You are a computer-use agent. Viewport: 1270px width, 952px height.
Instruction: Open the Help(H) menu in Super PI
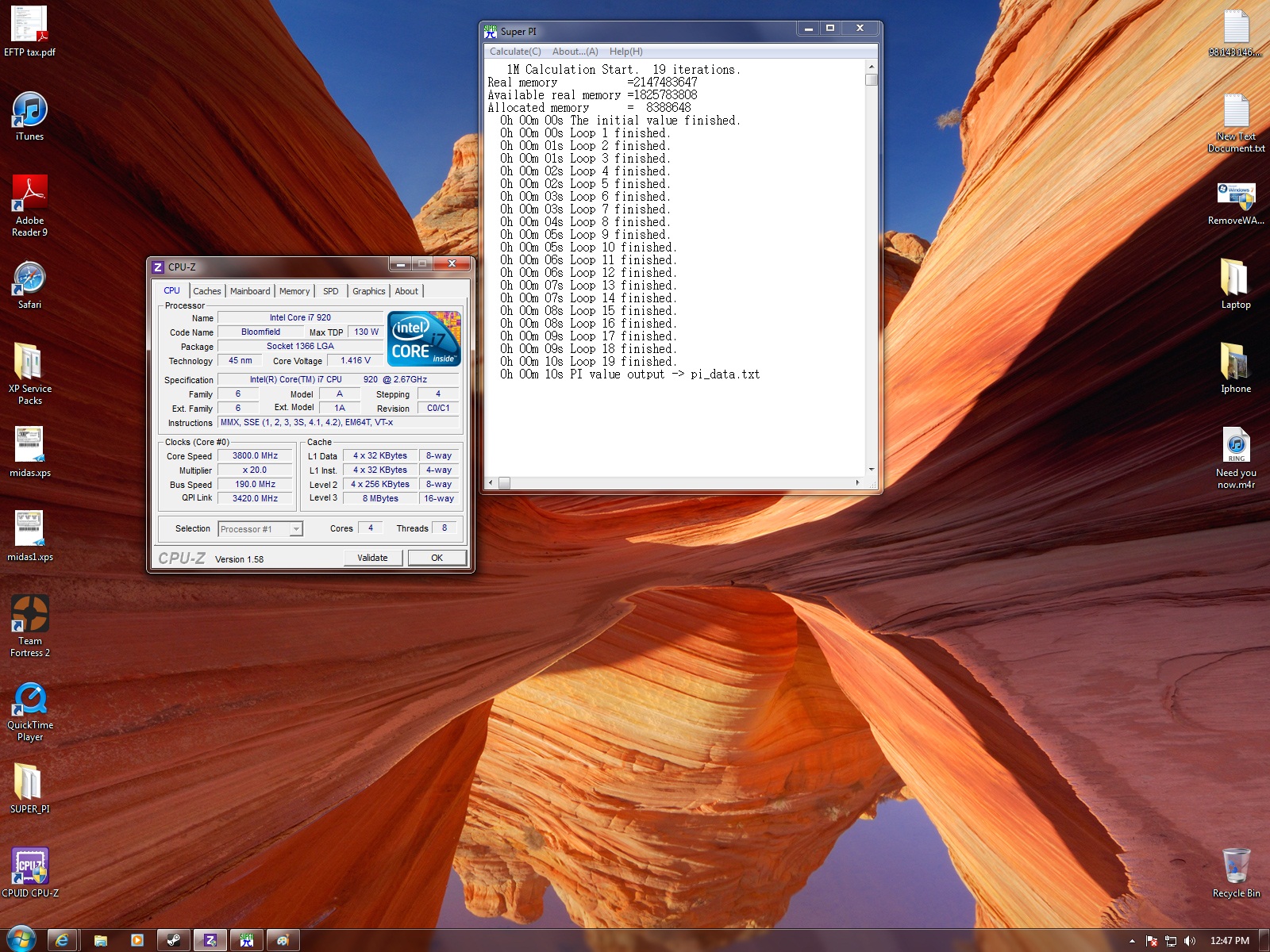point(625,52)
